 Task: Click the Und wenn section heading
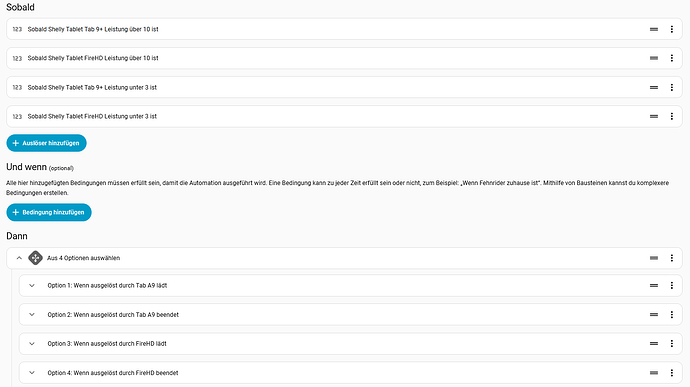pos(26,167)
